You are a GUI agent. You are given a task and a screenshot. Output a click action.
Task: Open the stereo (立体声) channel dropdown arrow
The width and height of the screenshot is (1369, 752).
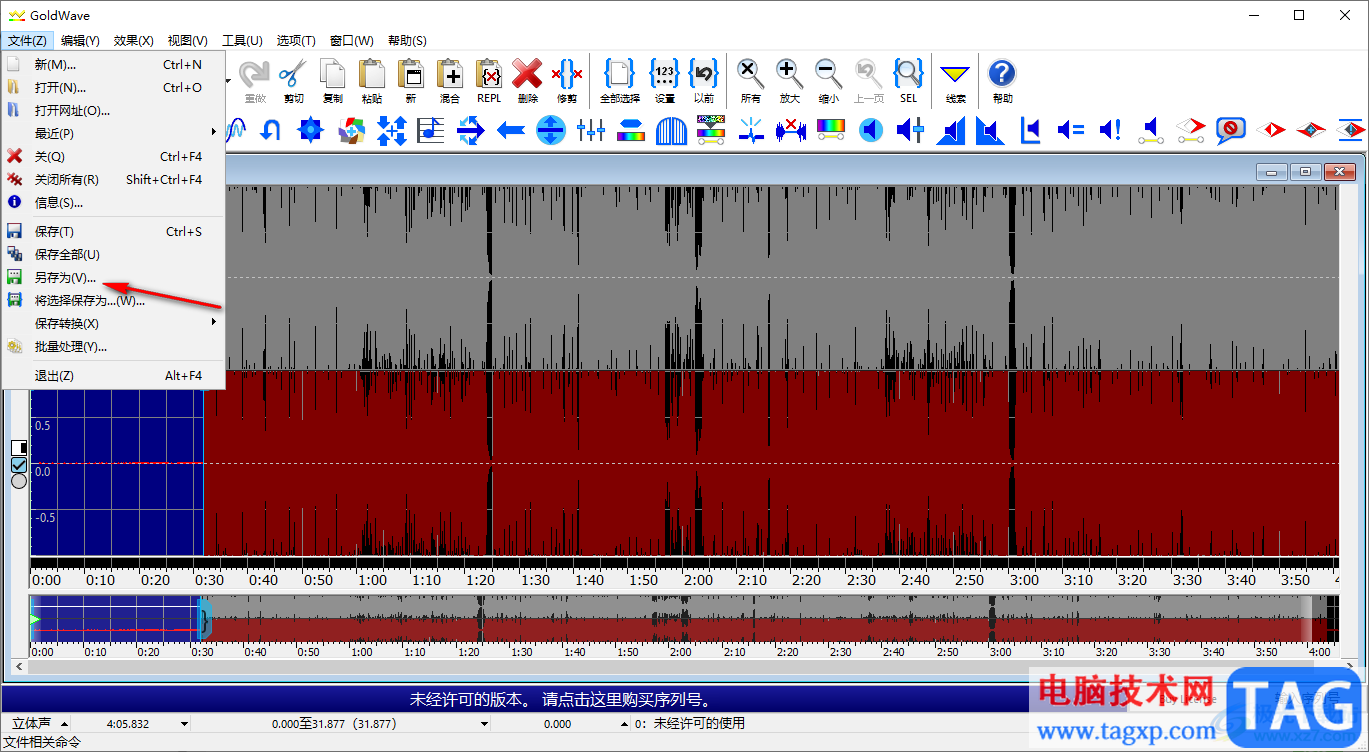pos(64,724)
